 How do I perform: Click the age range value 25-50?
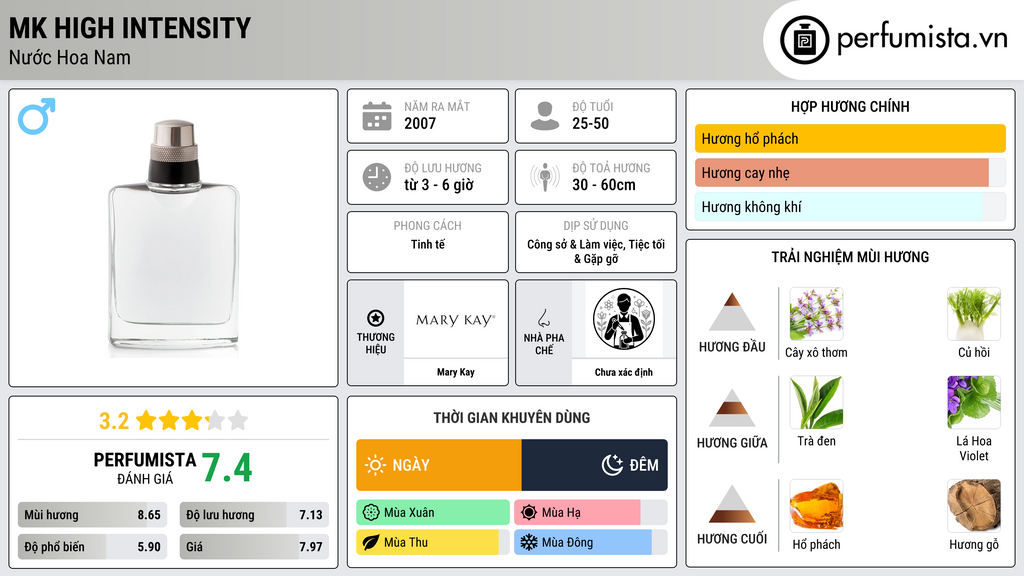click(590, 123)
